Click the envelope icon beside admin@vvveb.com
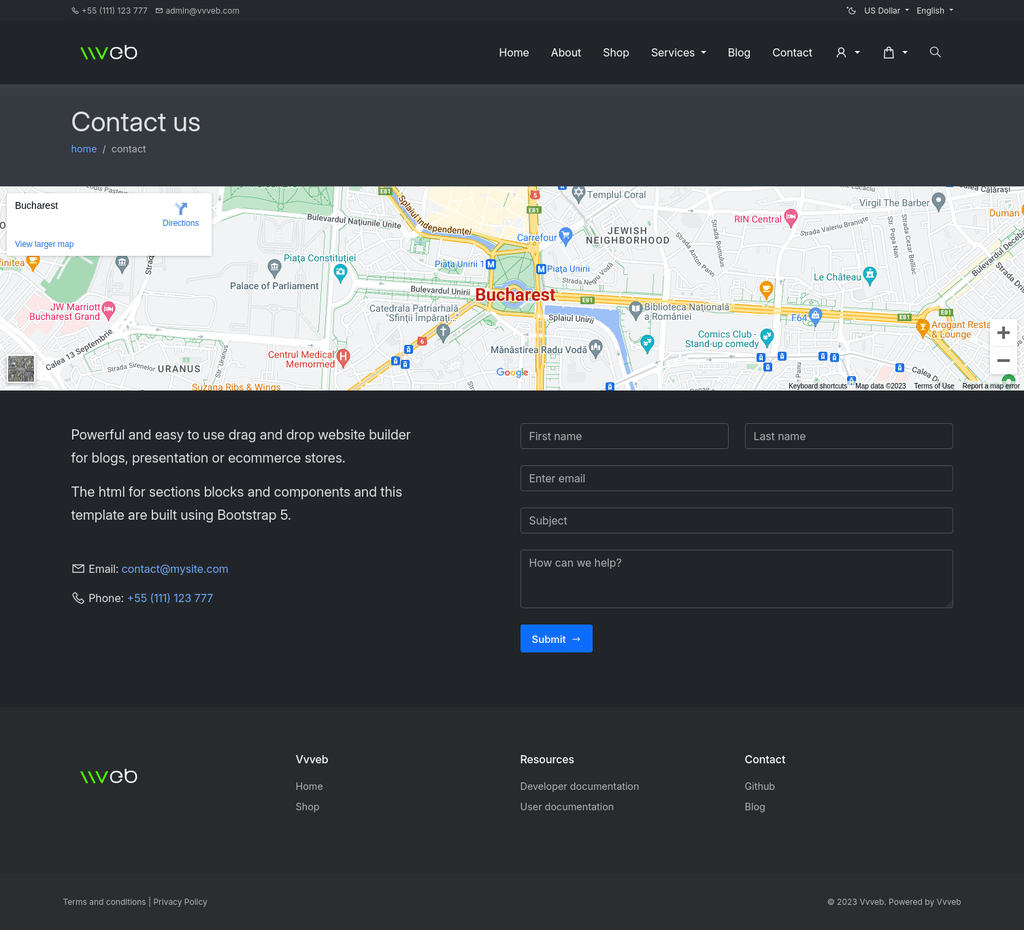This screenshot has height=930, width=1024. [159, 10]
